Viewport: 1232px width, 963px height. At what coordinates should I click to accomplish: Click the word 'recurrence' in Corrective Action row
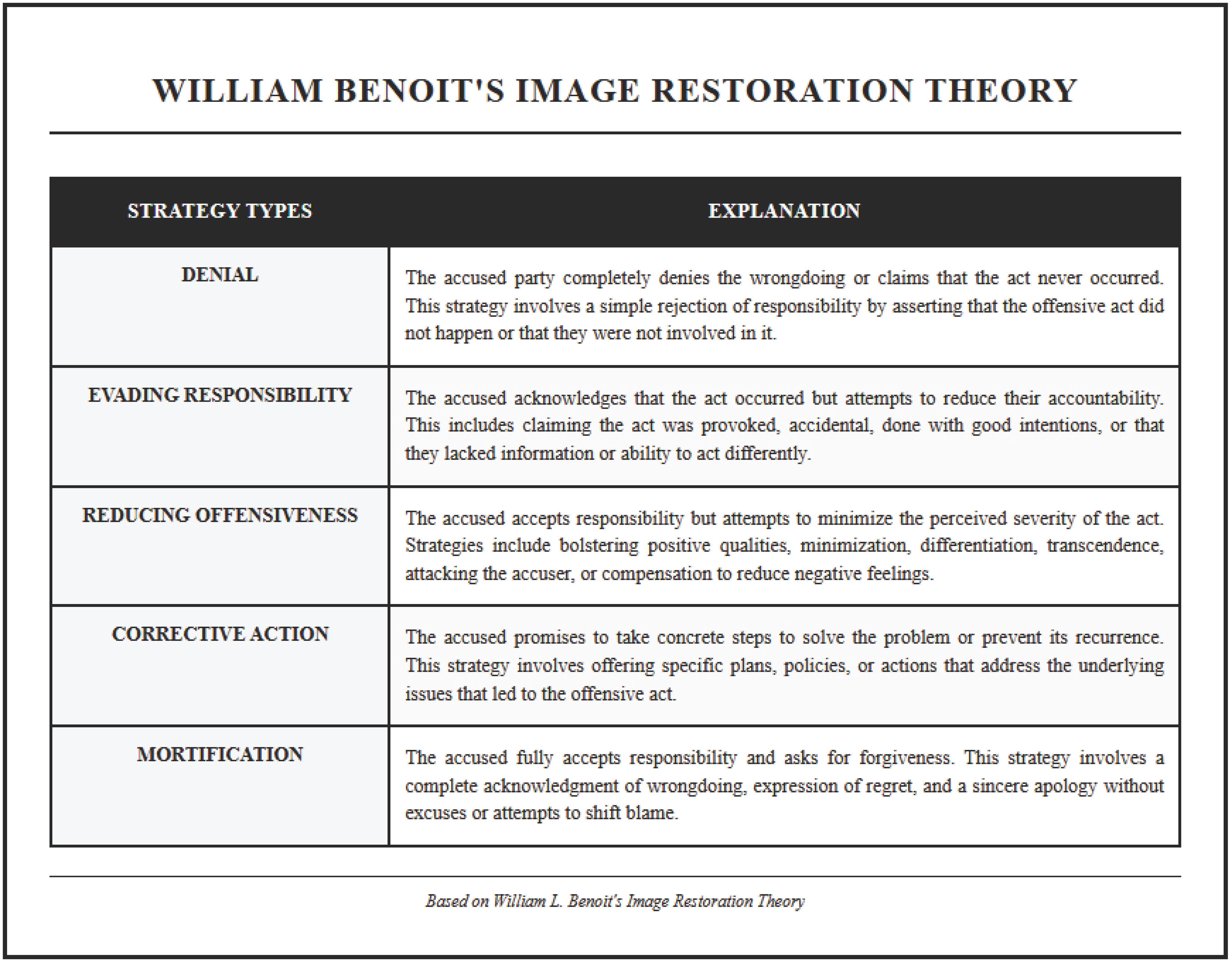[1118, 638]
